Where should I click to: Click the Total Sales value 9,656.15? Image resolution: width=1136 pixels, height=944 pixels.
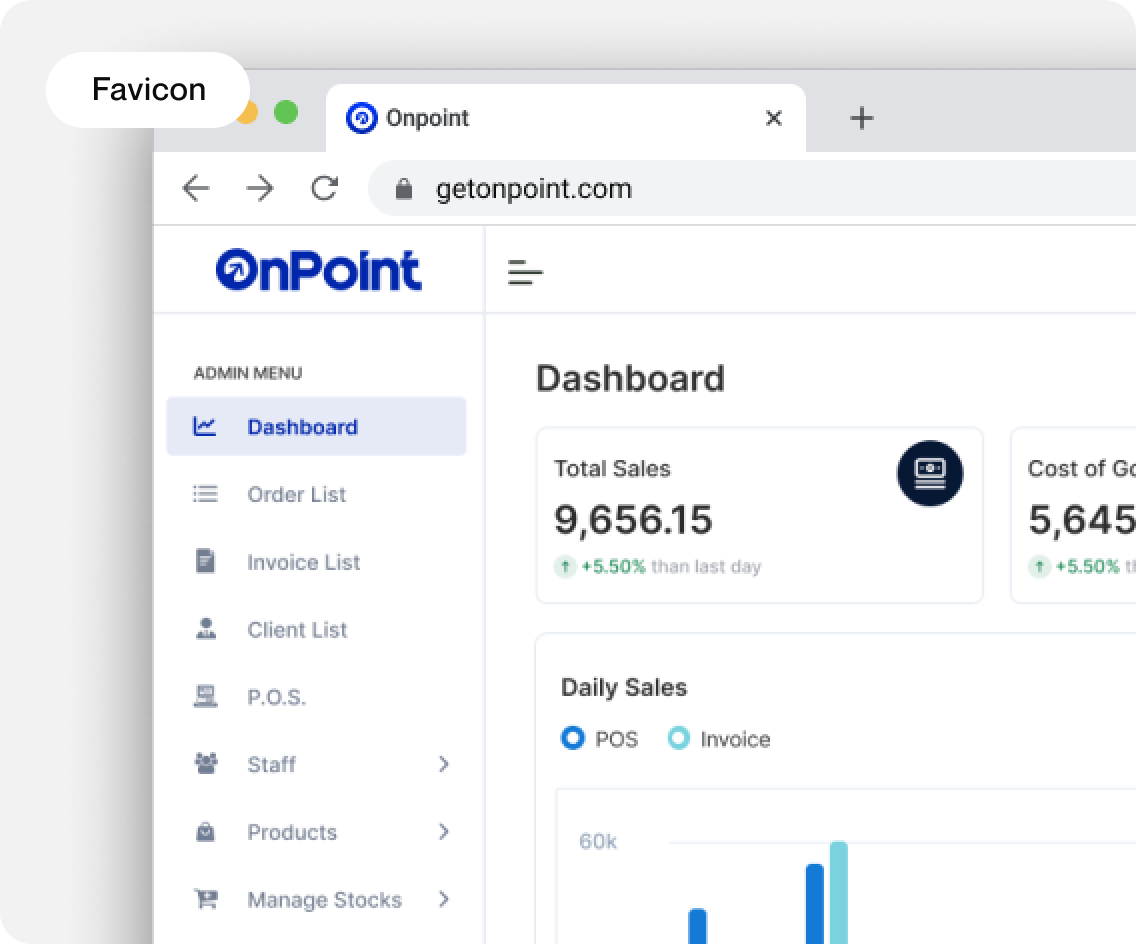633,519
